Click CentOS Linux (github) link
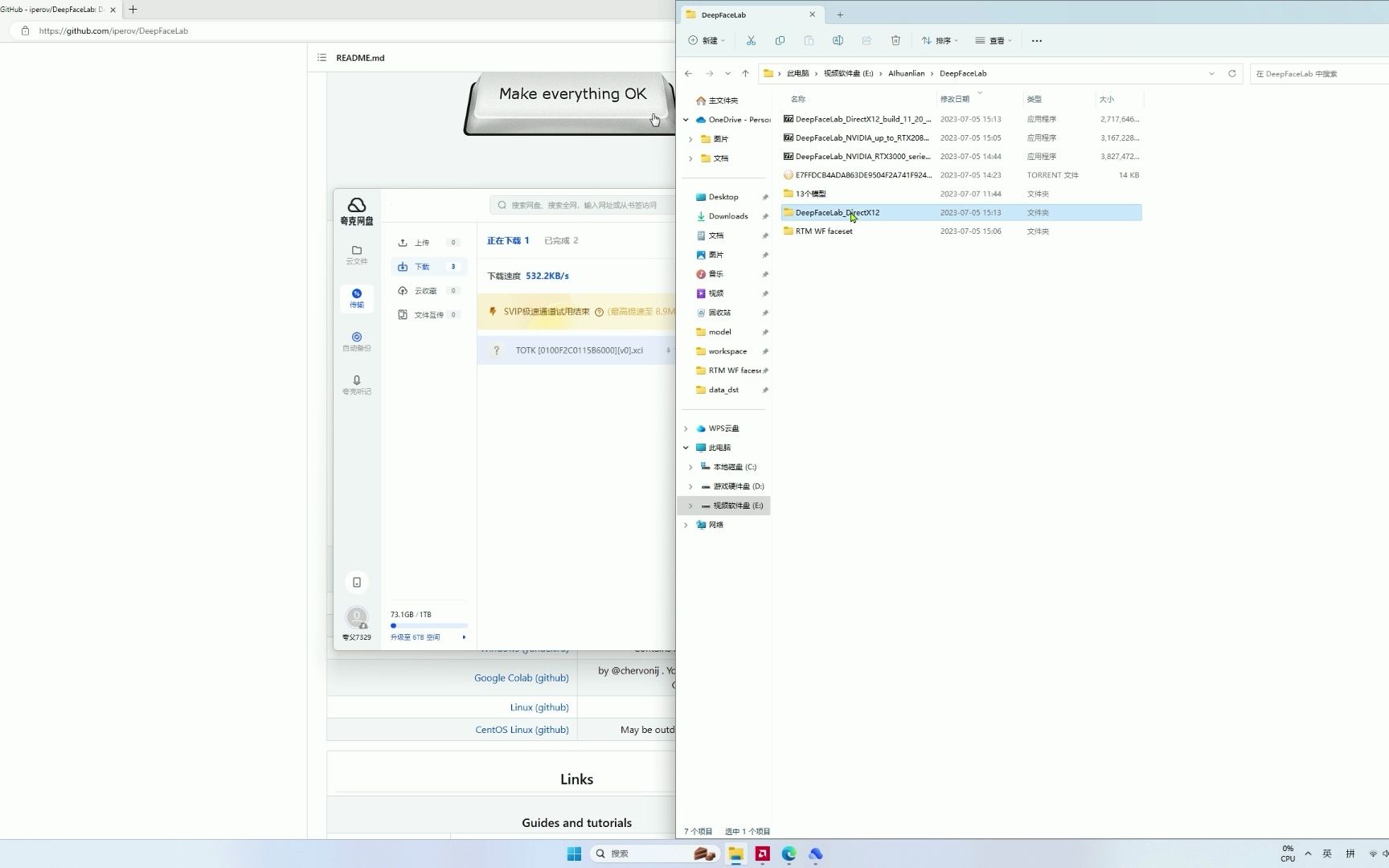Viewport: 1389px width, 868px height. coord(522,730)
